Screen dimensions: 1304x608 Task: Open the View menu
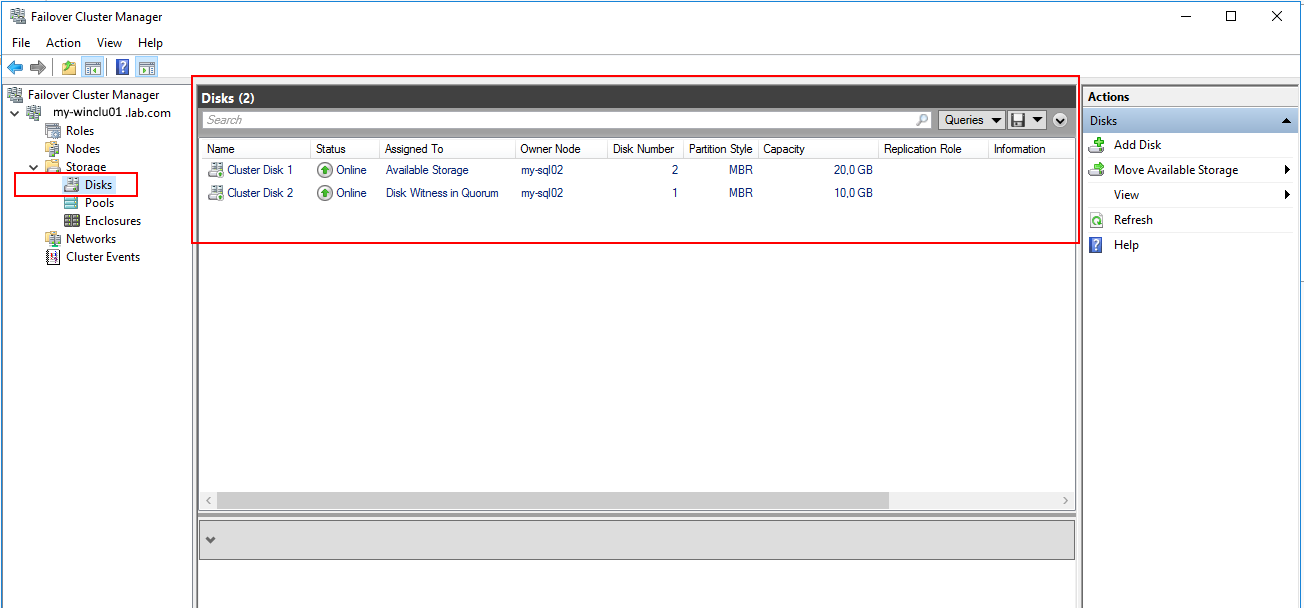point(109,43)
